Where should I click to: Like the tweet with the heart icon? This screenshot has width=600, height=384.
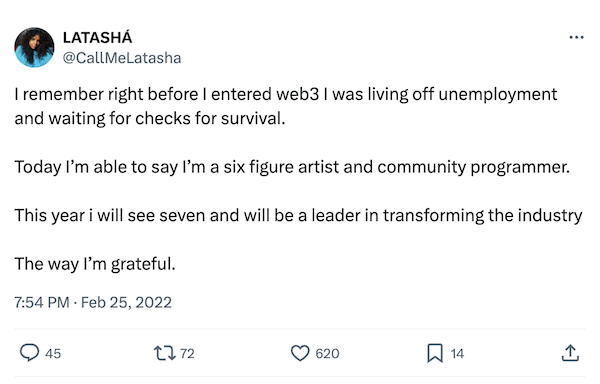(x=300, y=353)
